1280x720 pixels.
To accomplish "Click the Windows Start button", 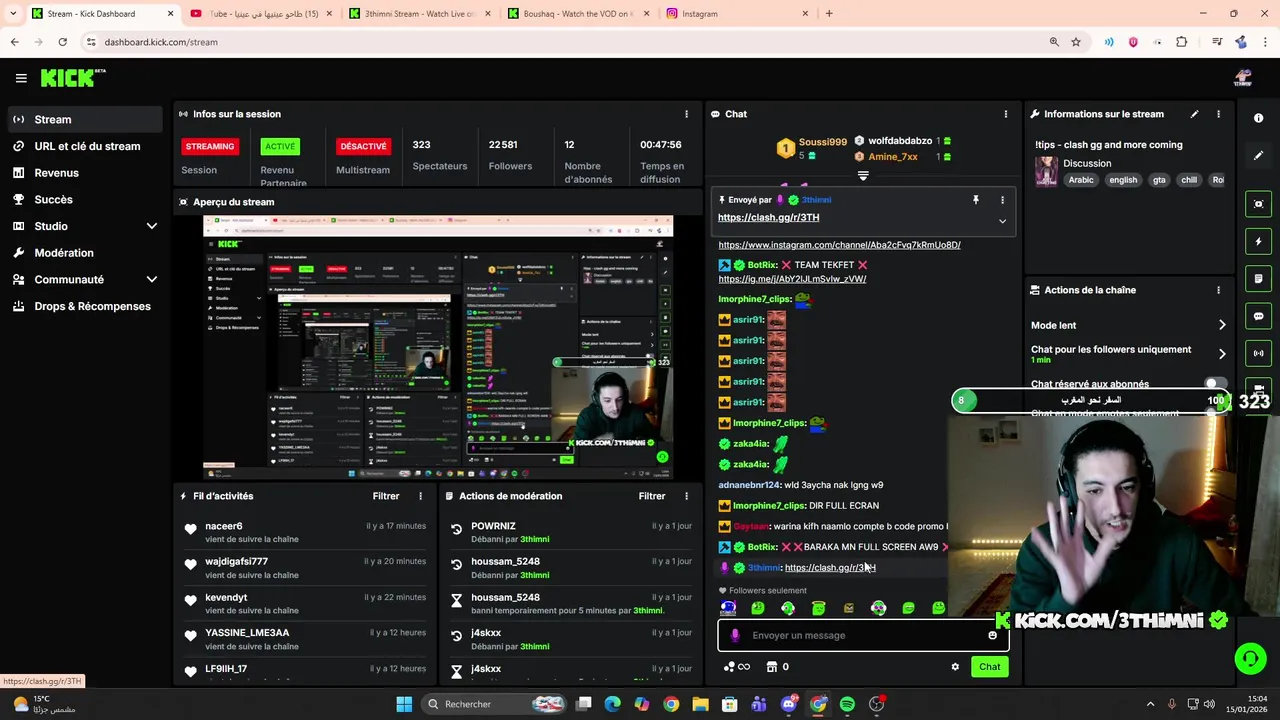I will coord(404,704).
